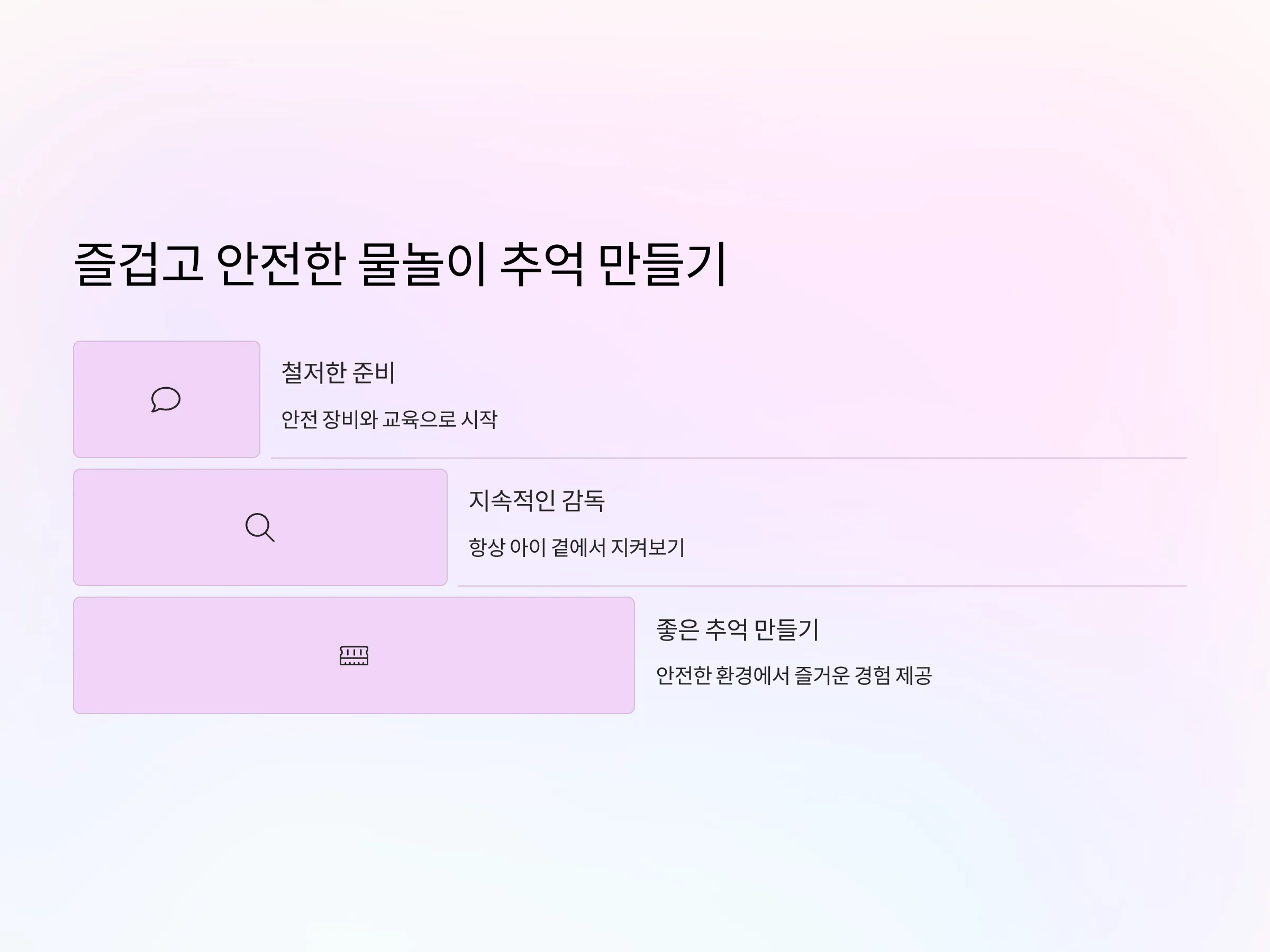The width and height of the screenshot is (1270, 952).
Task: Select the heading '지속적인 감독'
Action: (537, 500)
